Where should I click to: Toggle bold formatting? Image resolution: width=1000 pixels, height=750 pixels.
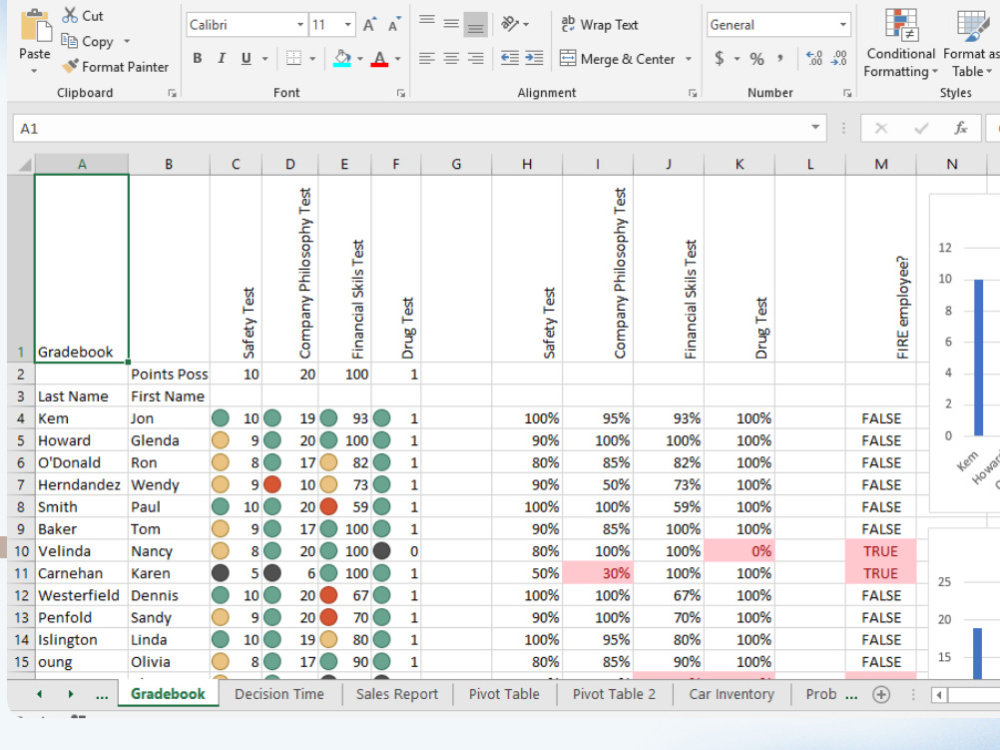pos(197,58)
